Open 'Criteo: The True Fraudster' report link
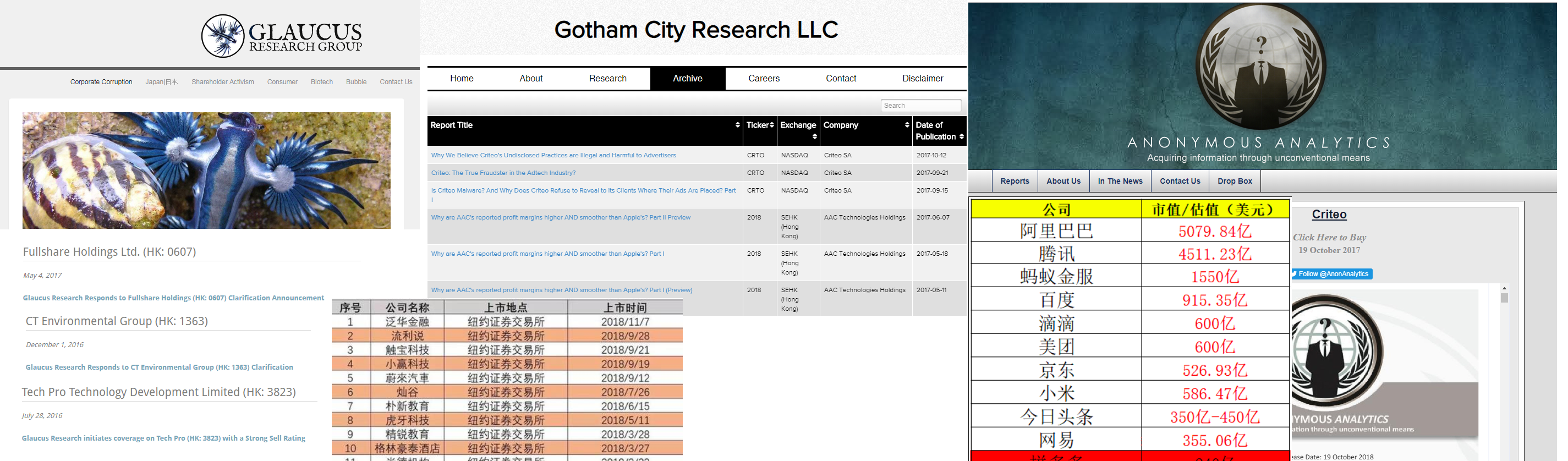This screenshot has height=461, width=1568. [x=503, y=173]
